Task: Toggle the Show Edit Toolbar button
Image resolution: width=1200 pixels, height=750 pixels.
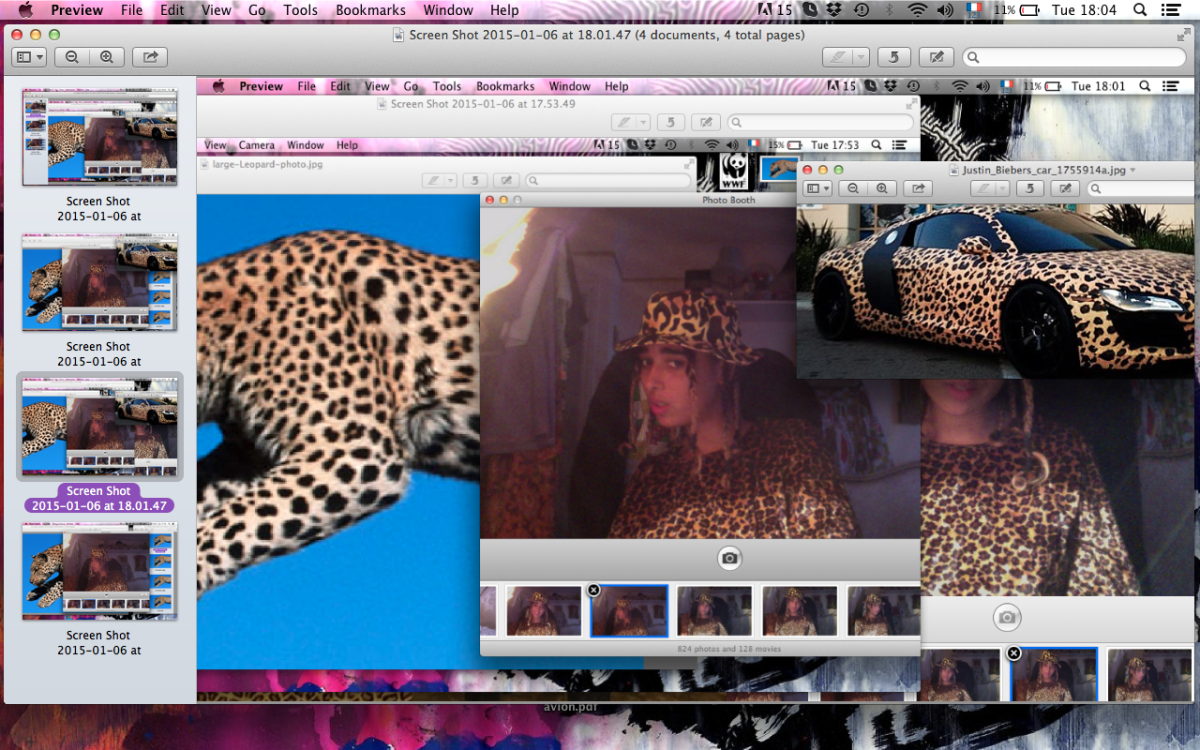Action: [936, 58]
